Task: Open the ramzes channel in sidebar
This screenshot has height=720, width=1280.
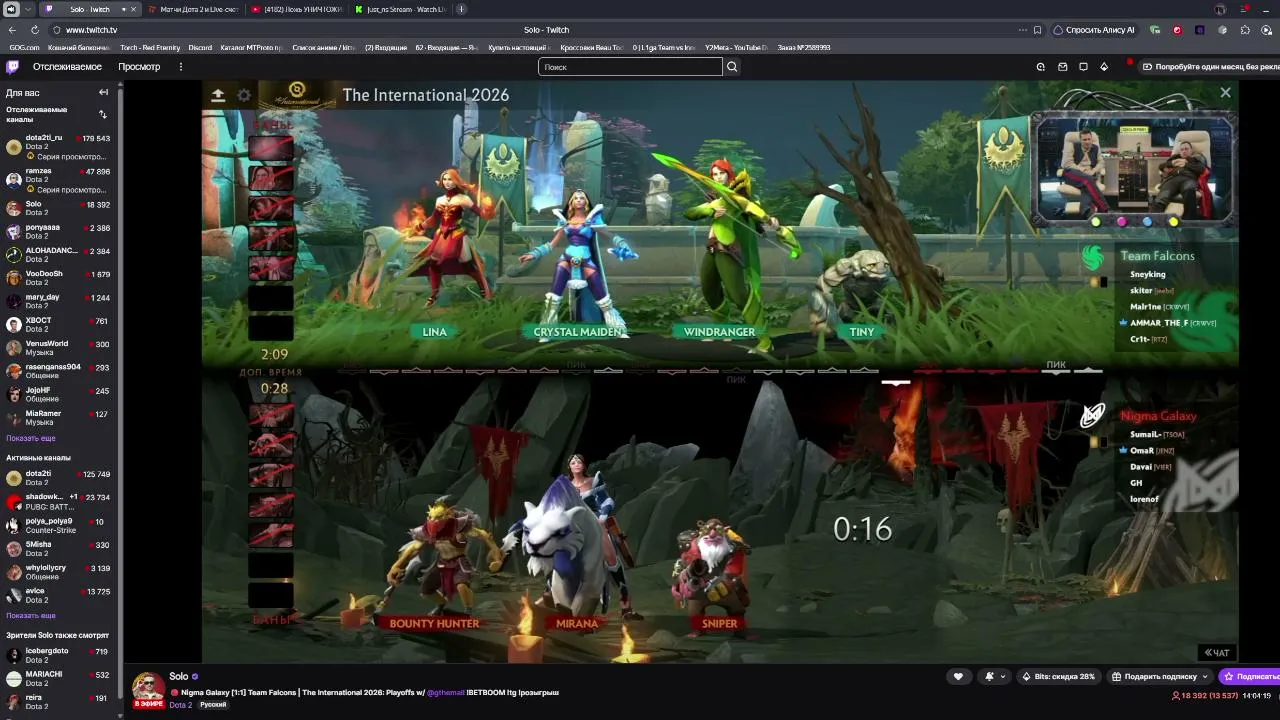Action: coord(58,180)
